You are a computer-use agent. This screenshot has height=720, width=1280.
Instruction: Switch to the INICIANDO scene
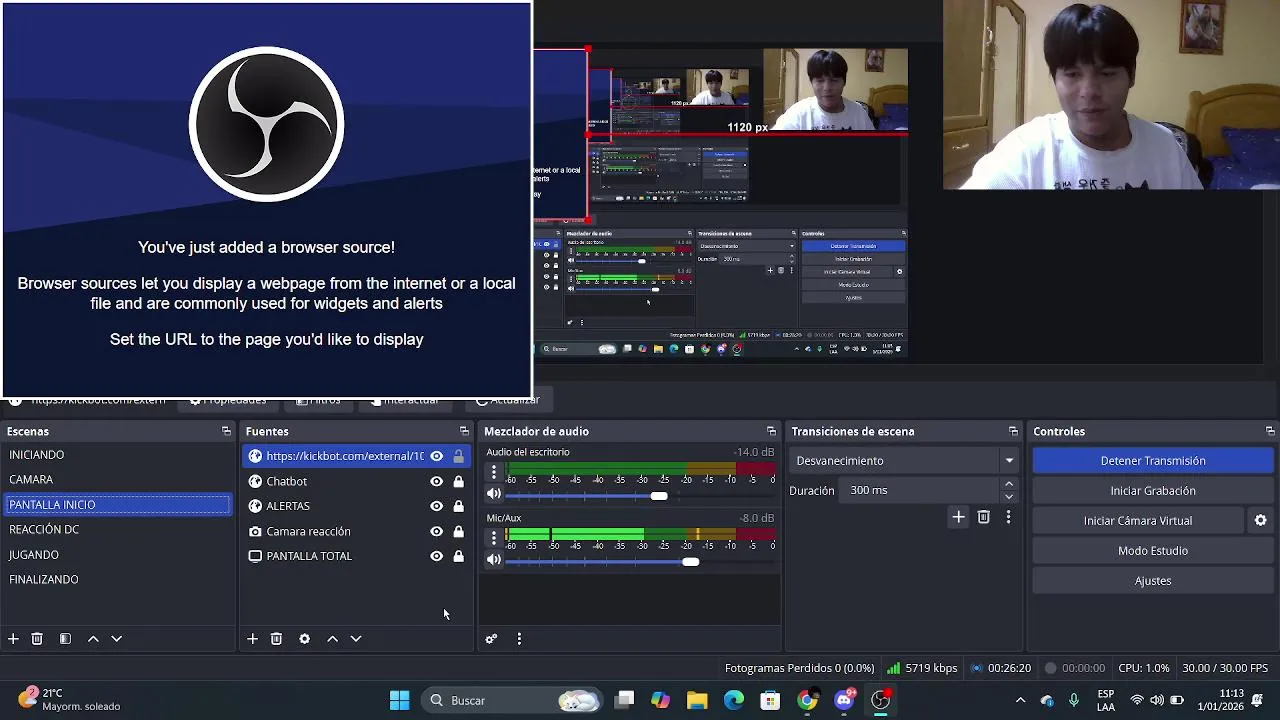[118, 455]
